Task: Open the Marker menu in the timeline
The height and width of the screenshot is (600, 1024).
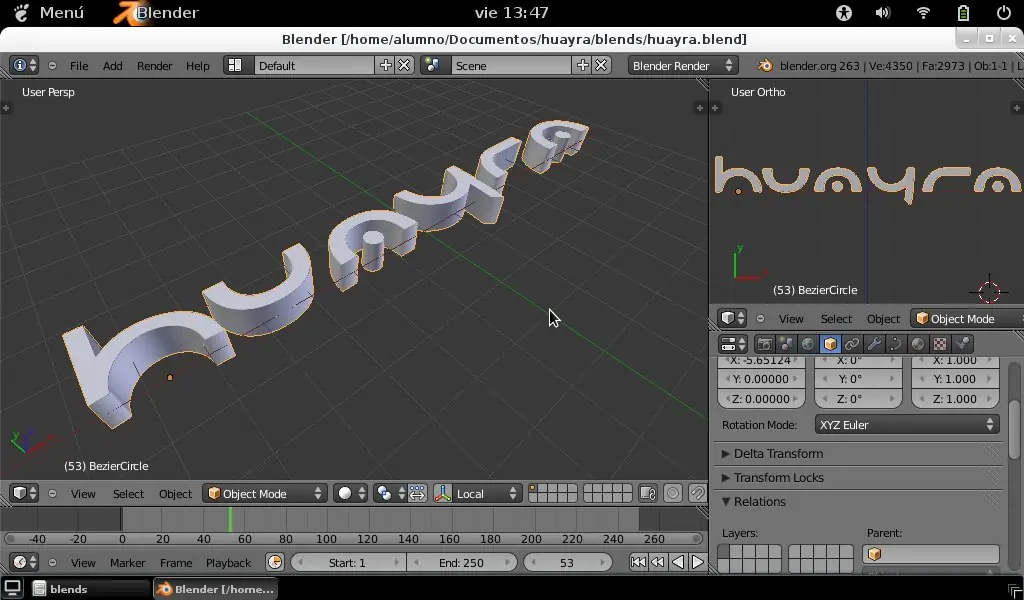Action: tap(127, 562)
